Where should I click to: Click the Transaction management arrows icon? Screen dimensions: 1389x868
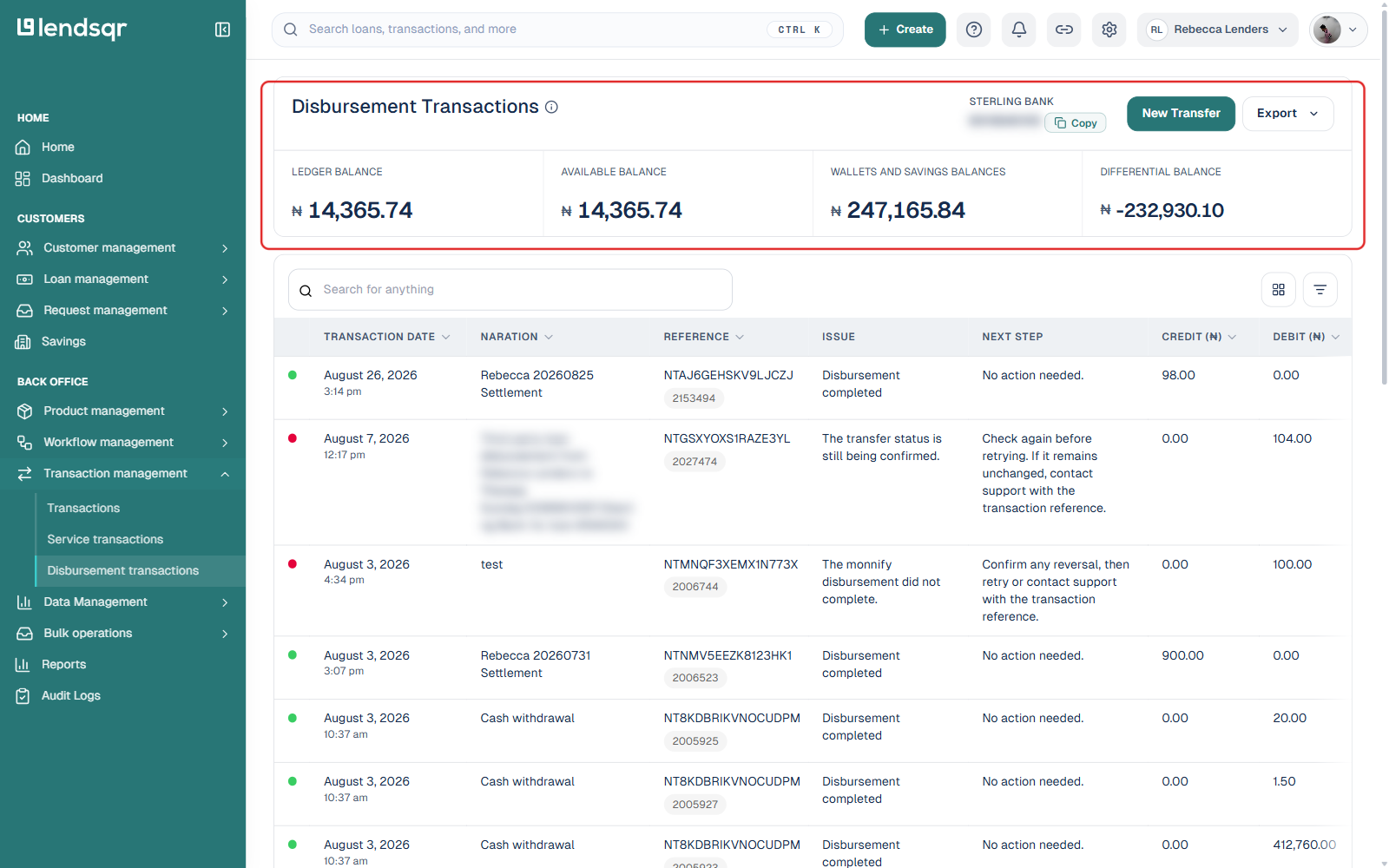(x=24, y=474)
